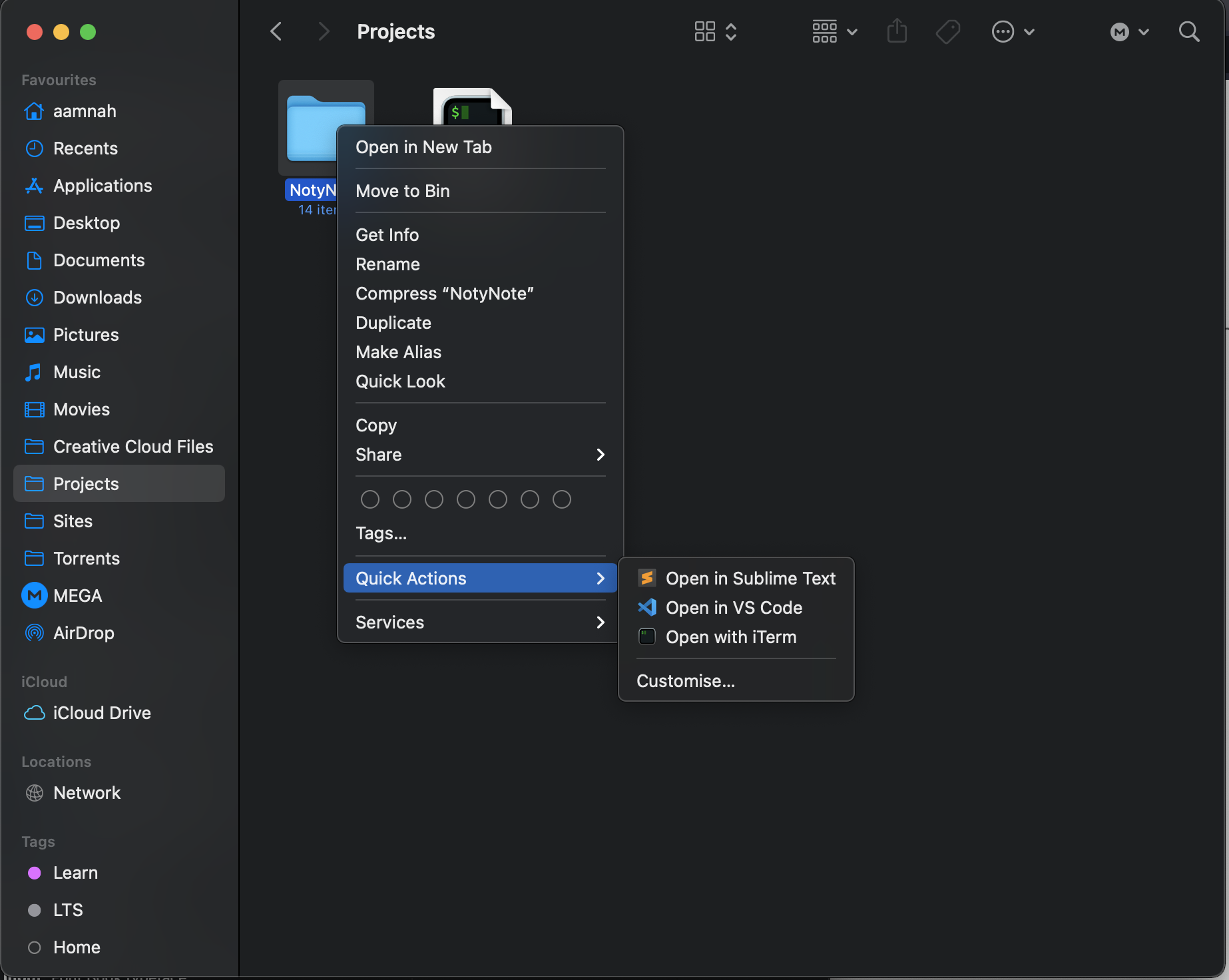The height and width of the screenshot is (980, 1229).
Task: Click the sixth tag color circle
Action: [530, 499]
